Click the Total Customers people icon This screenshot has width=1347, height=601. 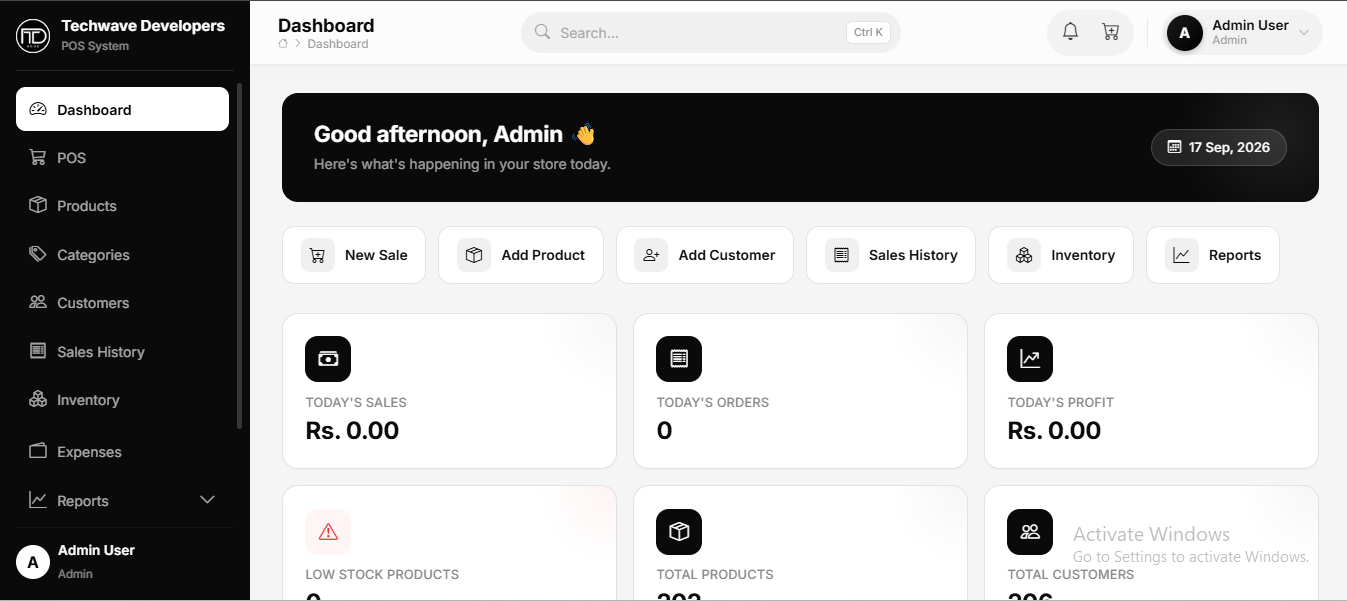click(x=1030, y=532)
